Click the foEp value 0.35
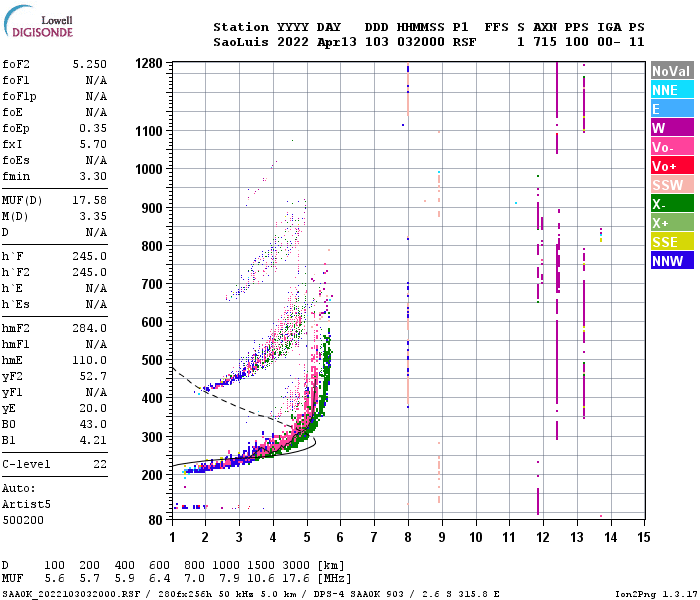The image size is (700, 600). pyautogui.click(x=93, y=129)
